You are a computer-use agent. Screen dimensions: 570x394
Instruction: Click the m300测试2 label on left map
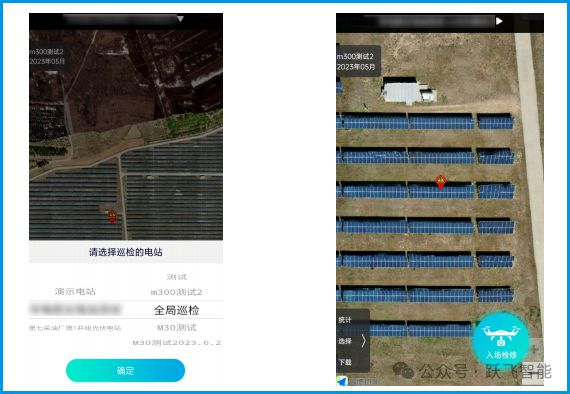point(47,52)
